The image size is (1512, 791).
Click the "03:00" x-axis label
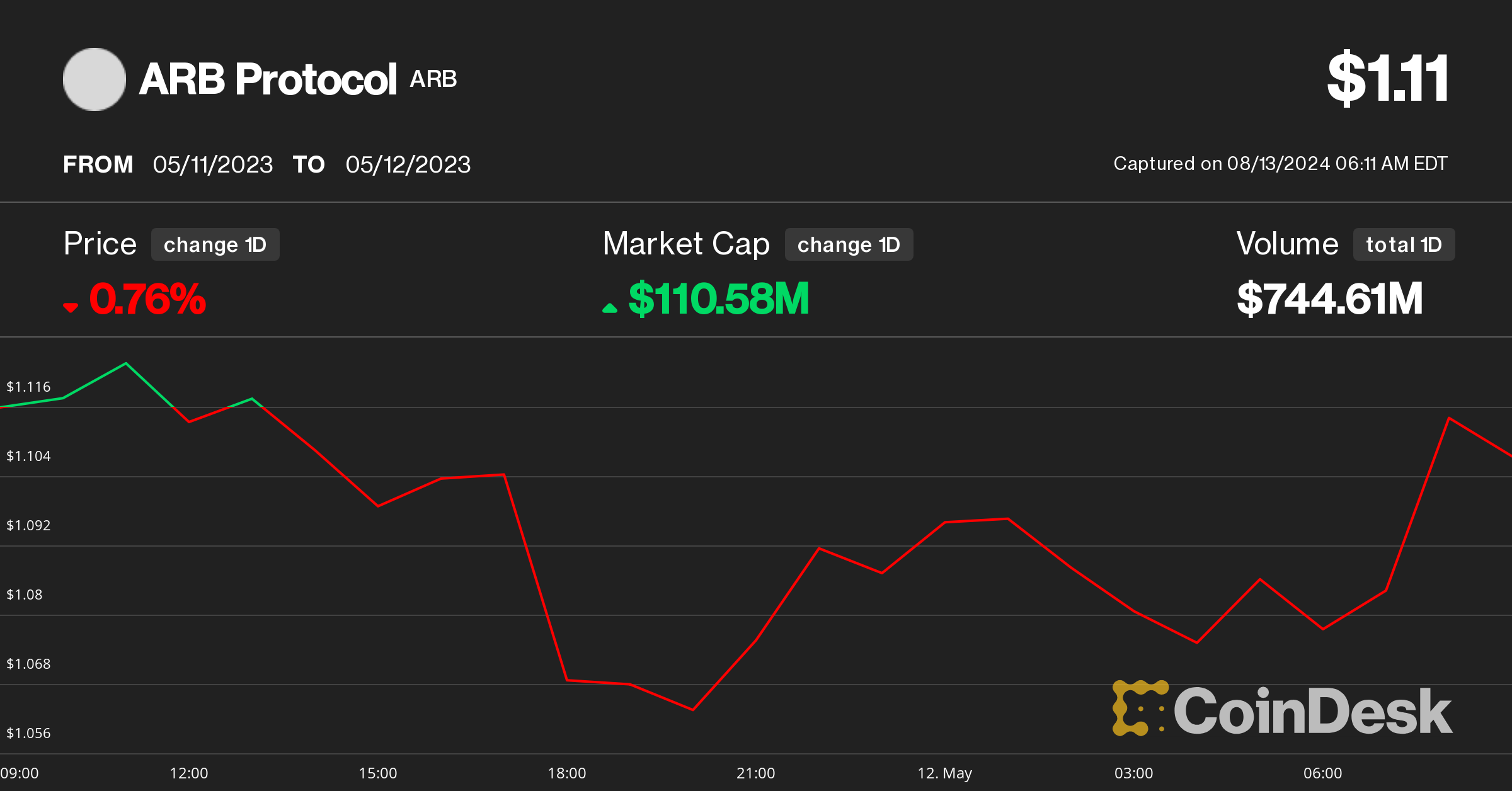[1134, 773]
